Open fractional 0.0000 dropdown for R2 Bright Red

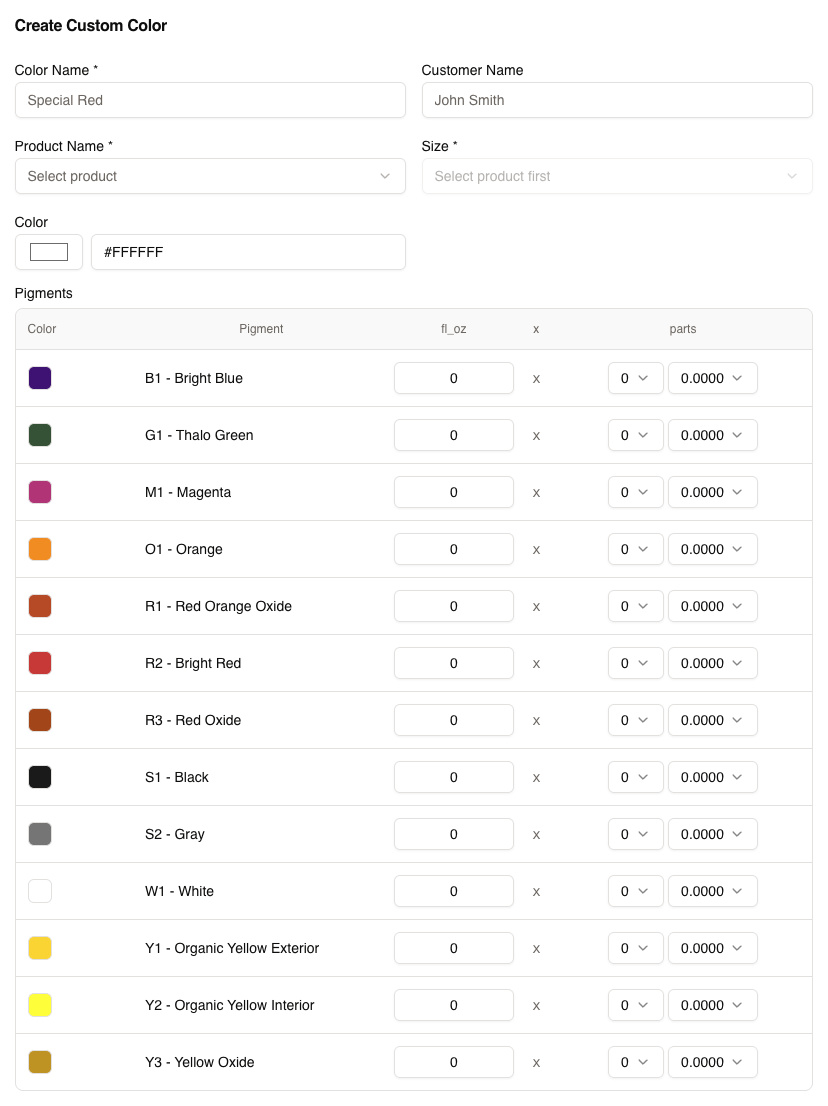[712, 663]
